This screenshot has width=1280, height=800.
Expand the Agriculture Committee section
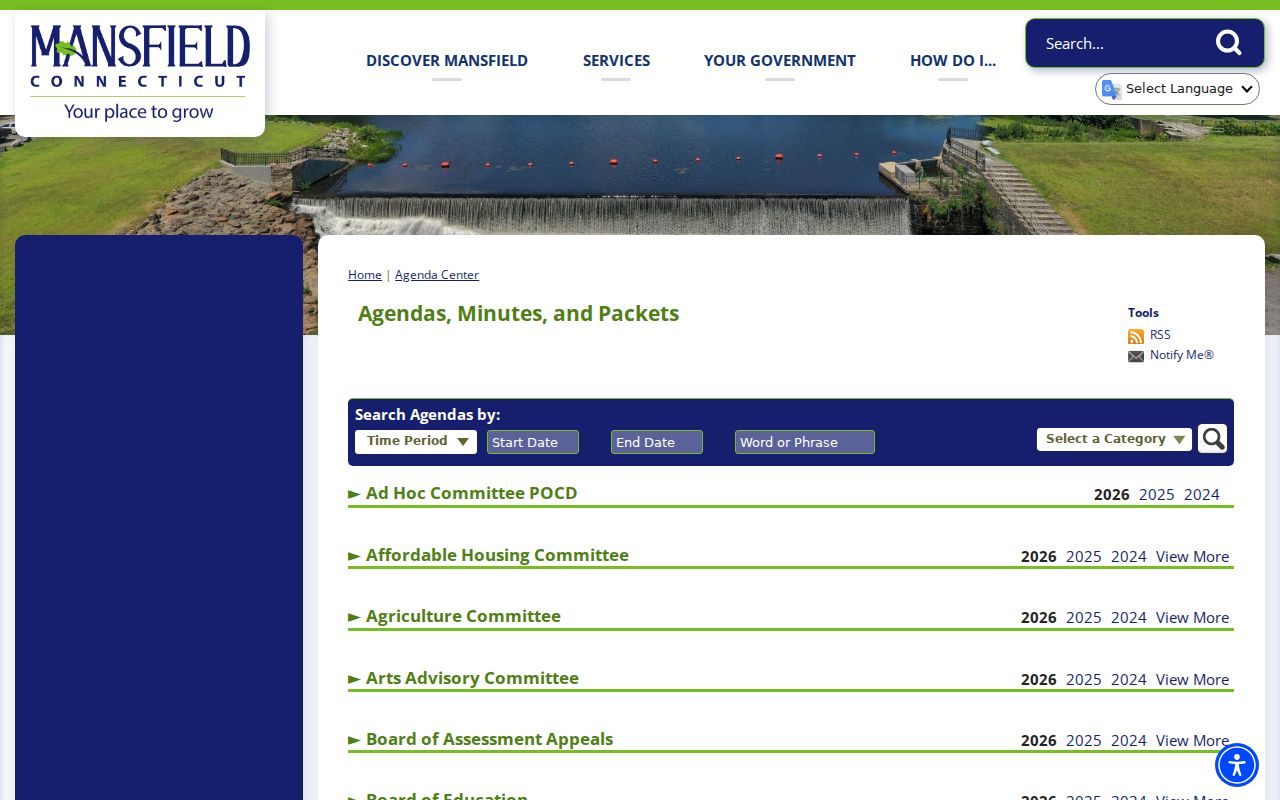click(x=455, y=616)
